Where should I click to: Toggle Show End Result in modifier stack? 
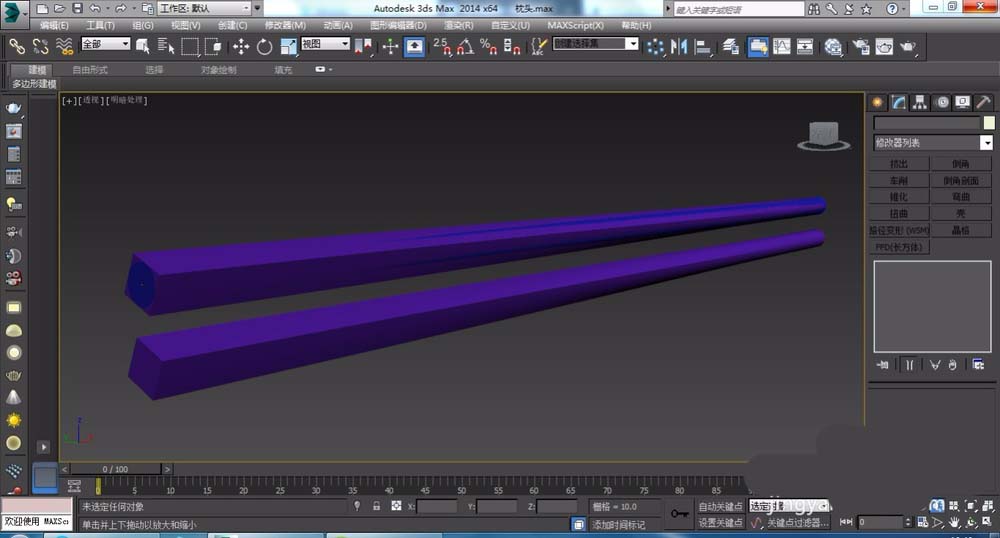point(909,365)
